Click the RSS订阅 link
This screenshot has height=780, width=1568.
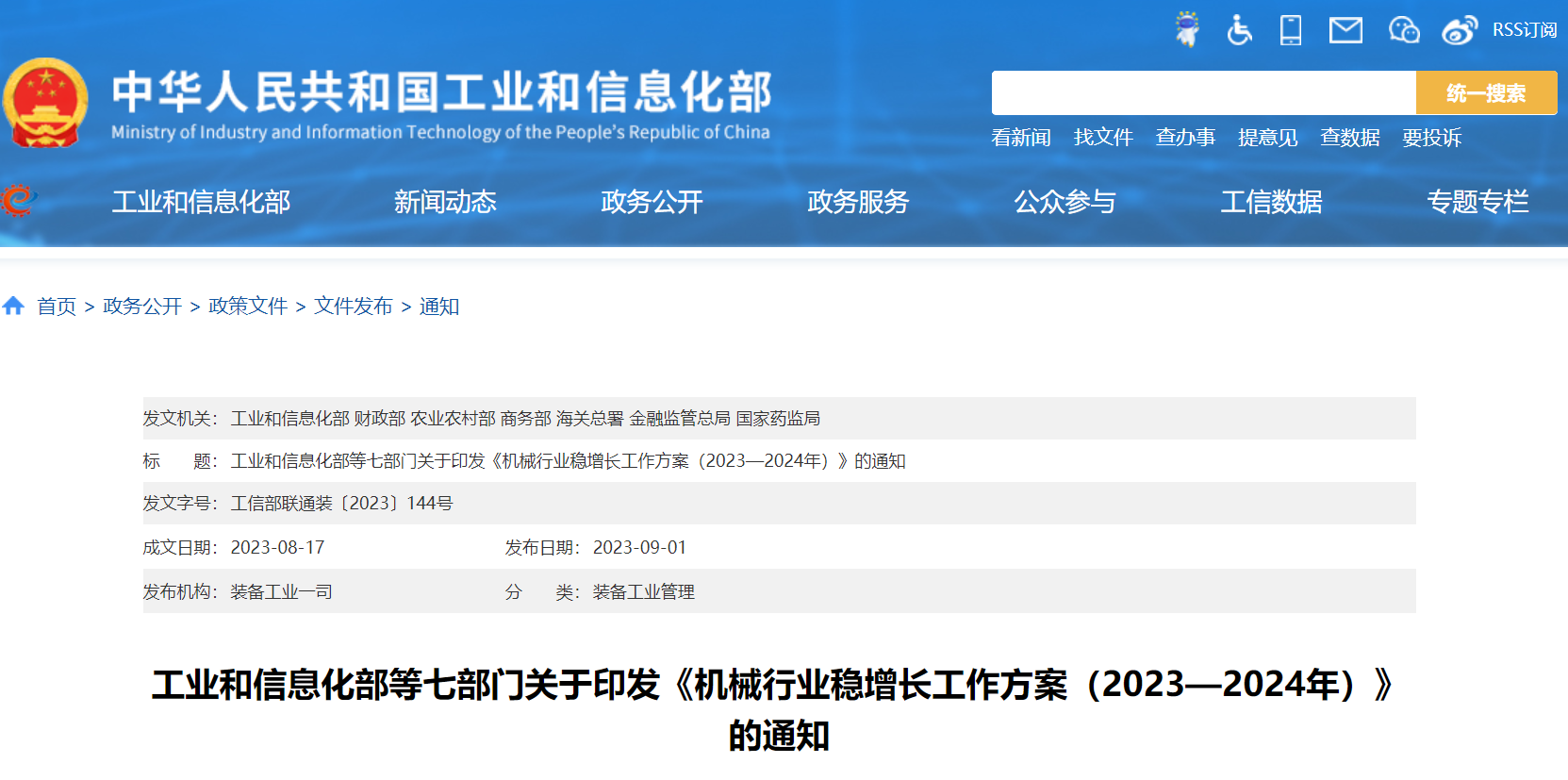[x=1524, y=30]
